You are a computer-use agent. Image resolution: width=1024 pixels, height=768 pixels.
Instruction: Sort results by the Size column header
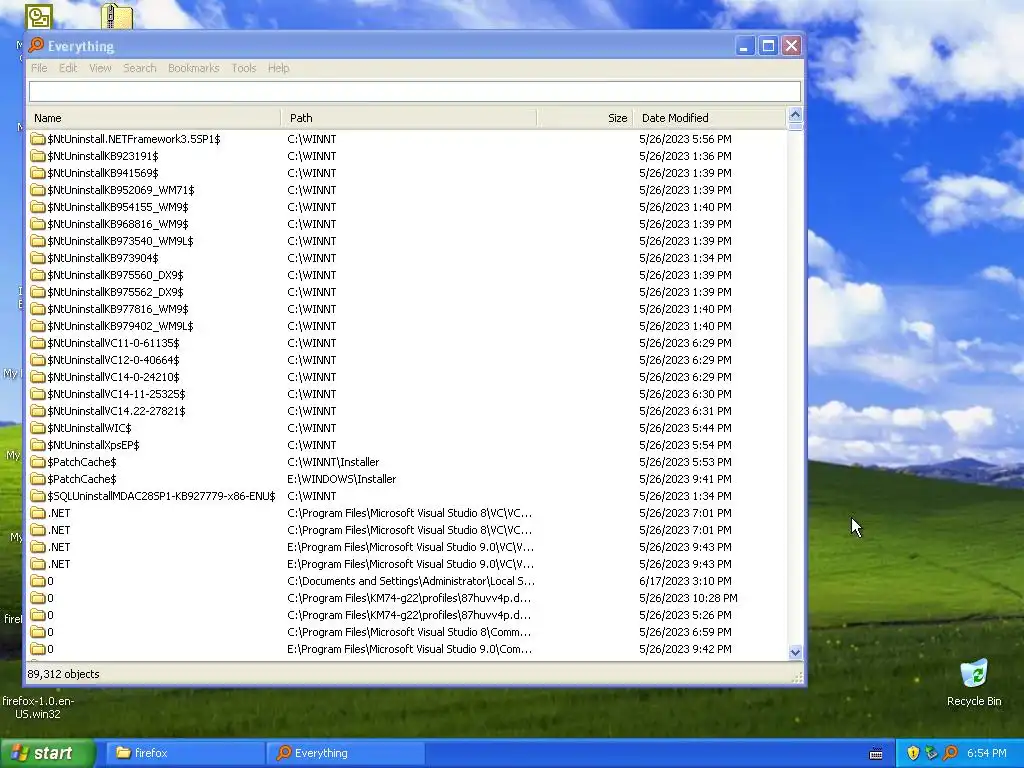(x=584, y=118)
